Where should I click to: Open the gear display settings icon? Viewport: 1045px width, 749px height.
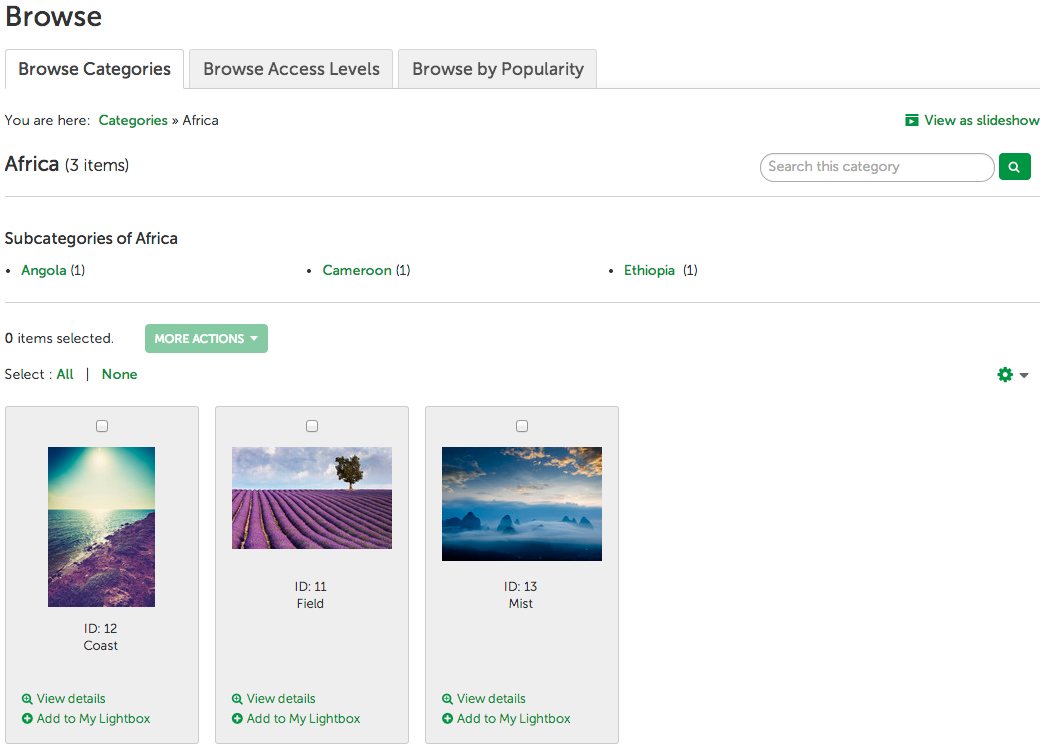pos(1005,374)
